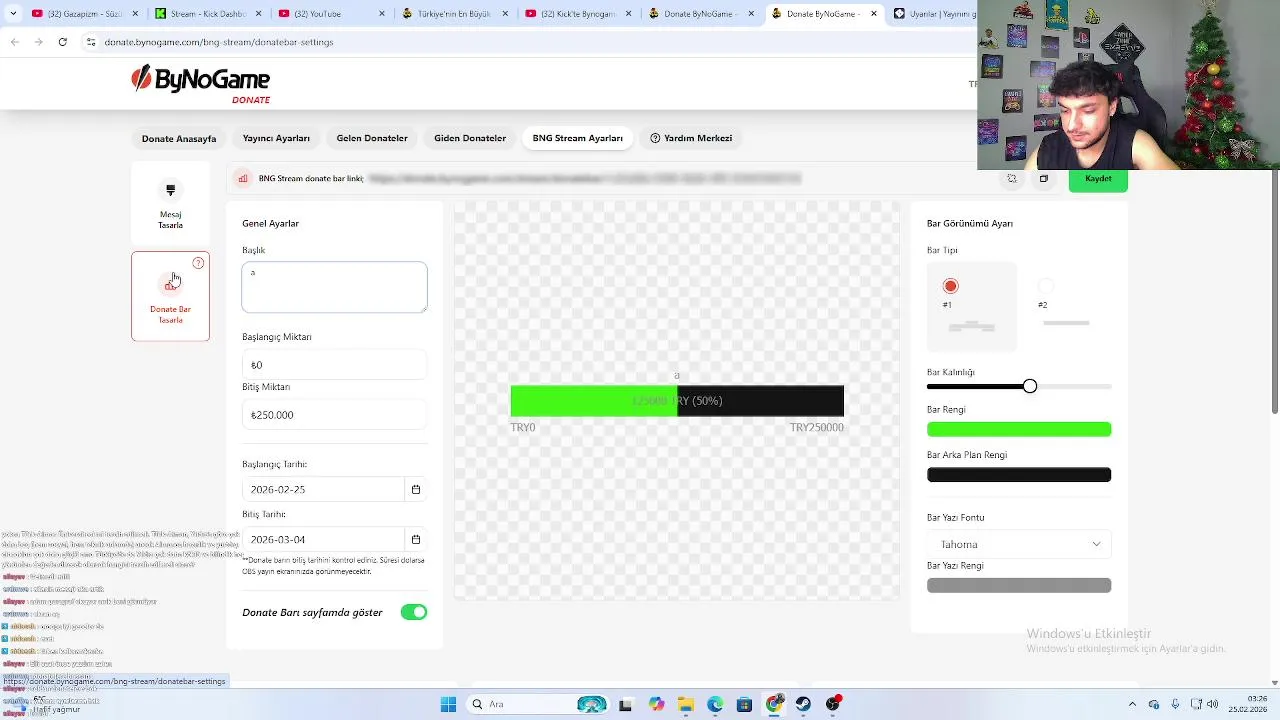Click the copy link icon next to Kaydet
Image resolution: width=1280 pixels, height=720 pixels.
tap(1043, 179)
